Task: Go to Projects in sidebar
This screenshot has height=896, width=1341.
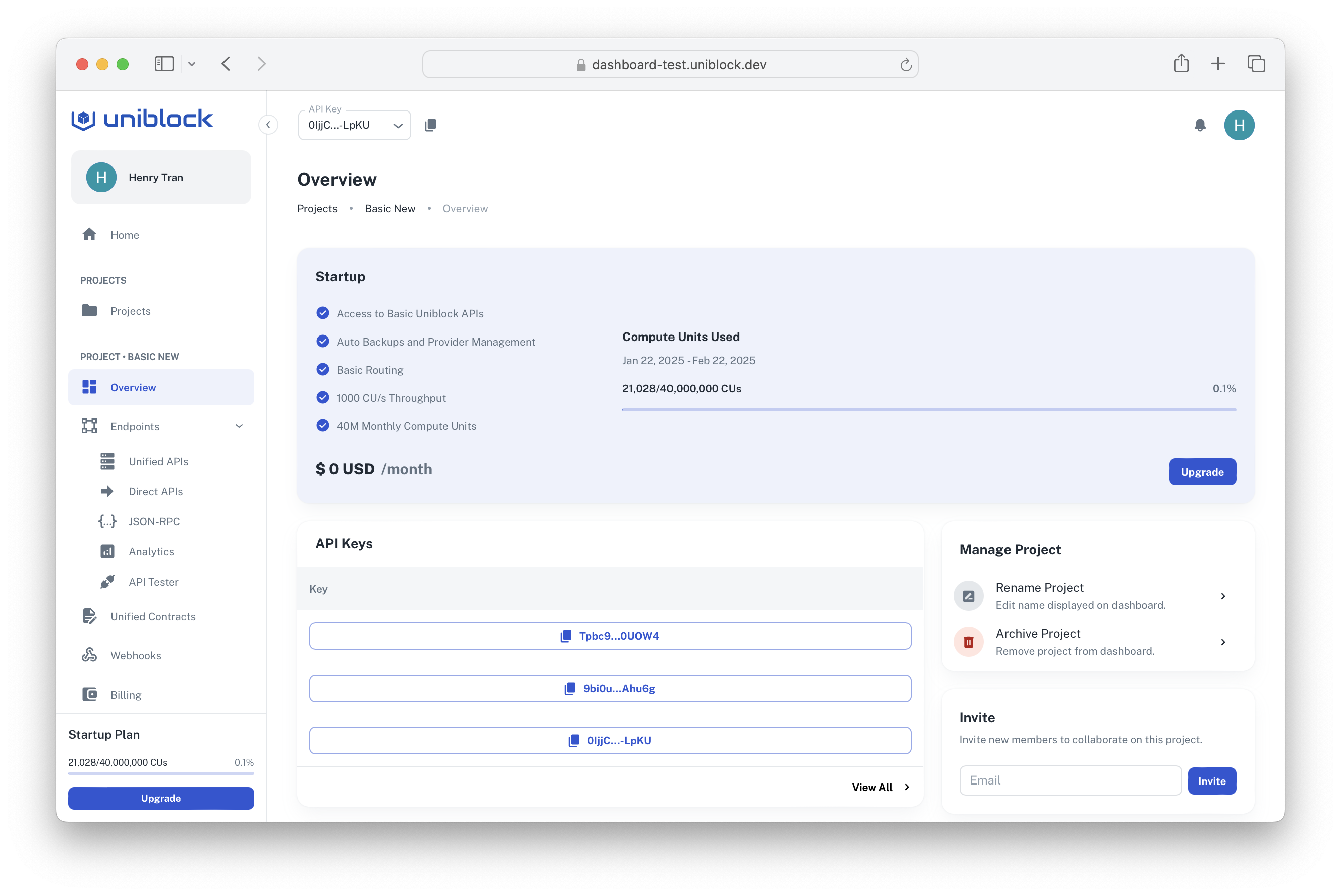Action: pos(130,311)
